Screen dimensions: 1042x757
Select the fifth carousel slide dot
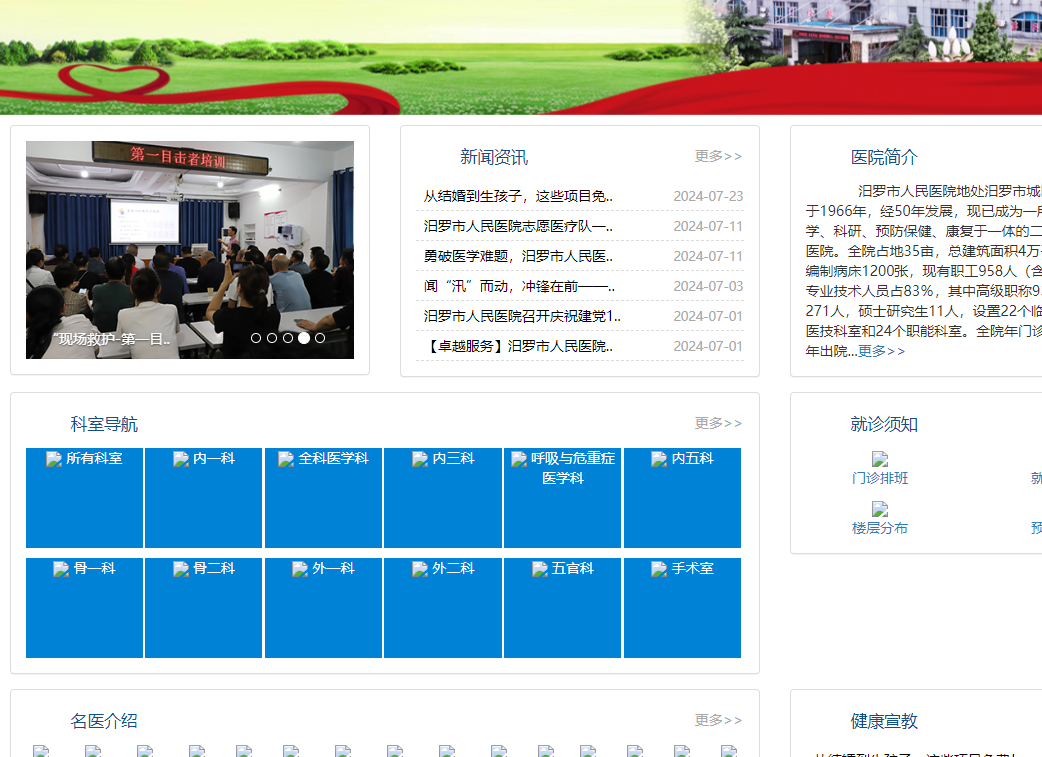tap(320, 338)
